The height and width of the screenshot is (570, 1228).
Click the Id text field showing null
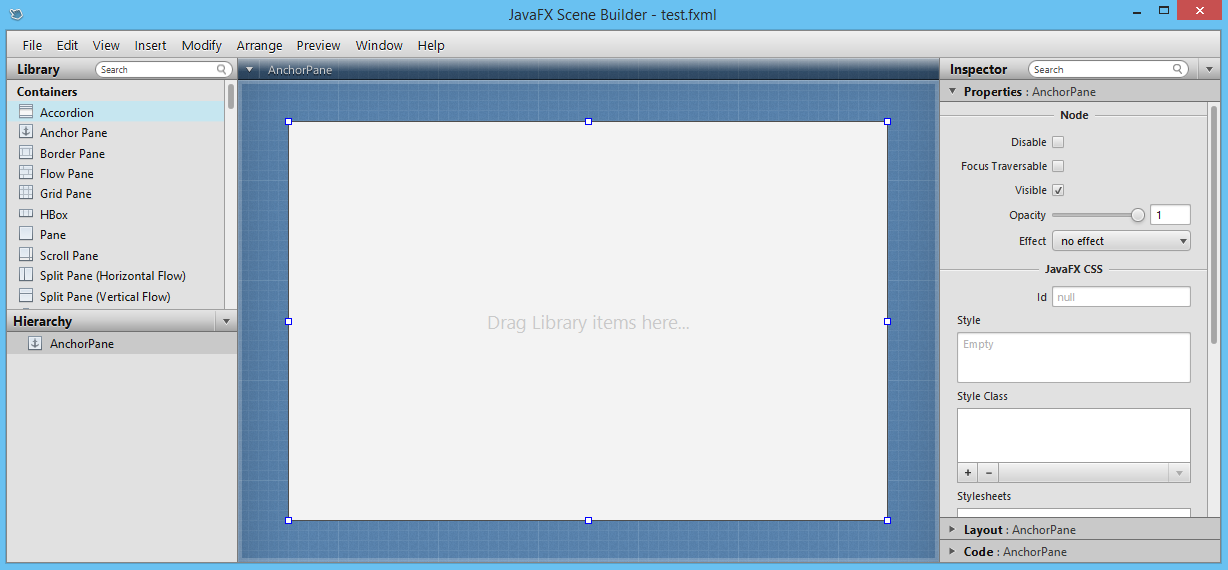(x=1121, y=297)
